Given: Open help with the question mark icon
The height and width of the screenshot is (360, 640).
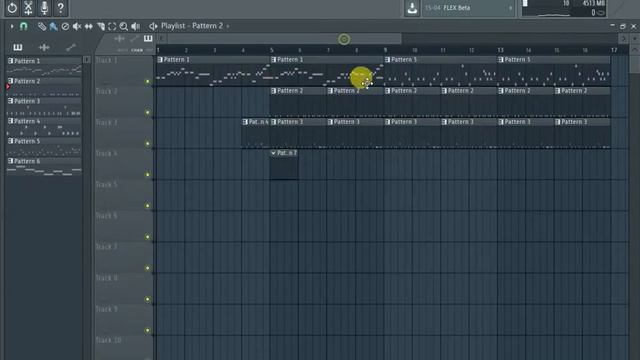Looking at the screenshot, I should click(60, 8).
